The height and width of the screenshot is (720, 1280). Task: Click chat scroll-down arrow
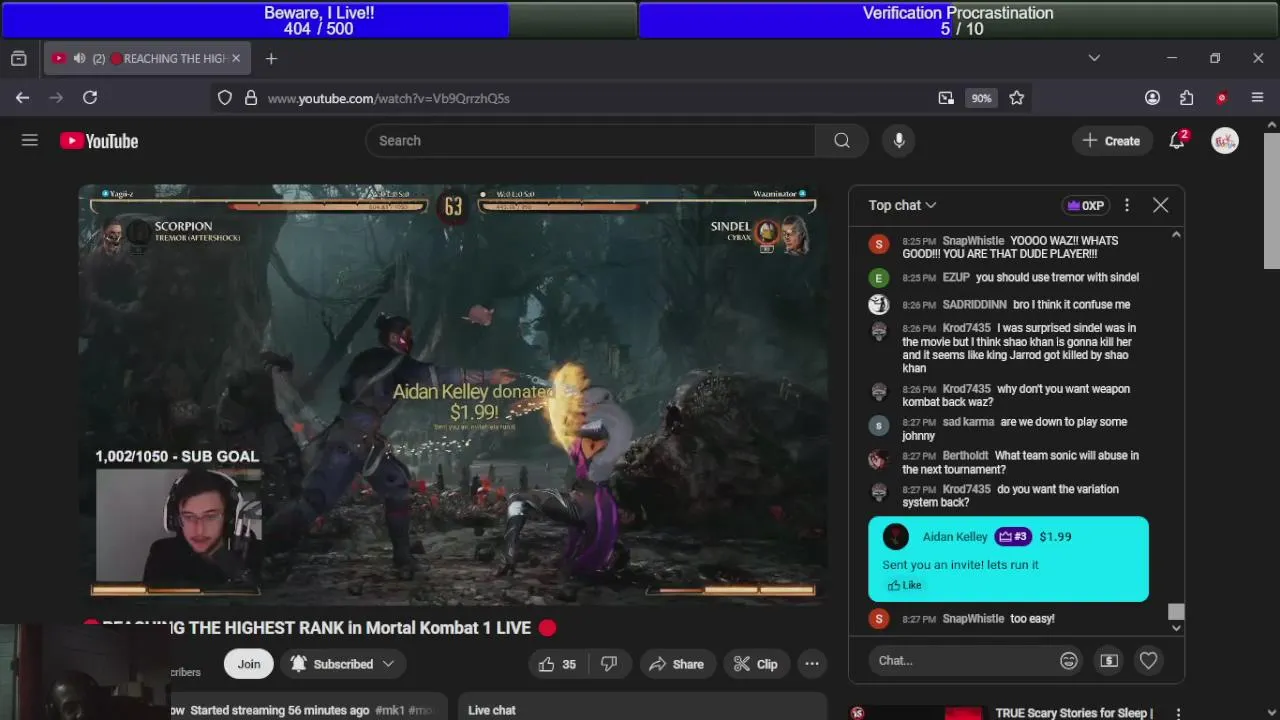pyautogui.click(x=1176, y=628)
